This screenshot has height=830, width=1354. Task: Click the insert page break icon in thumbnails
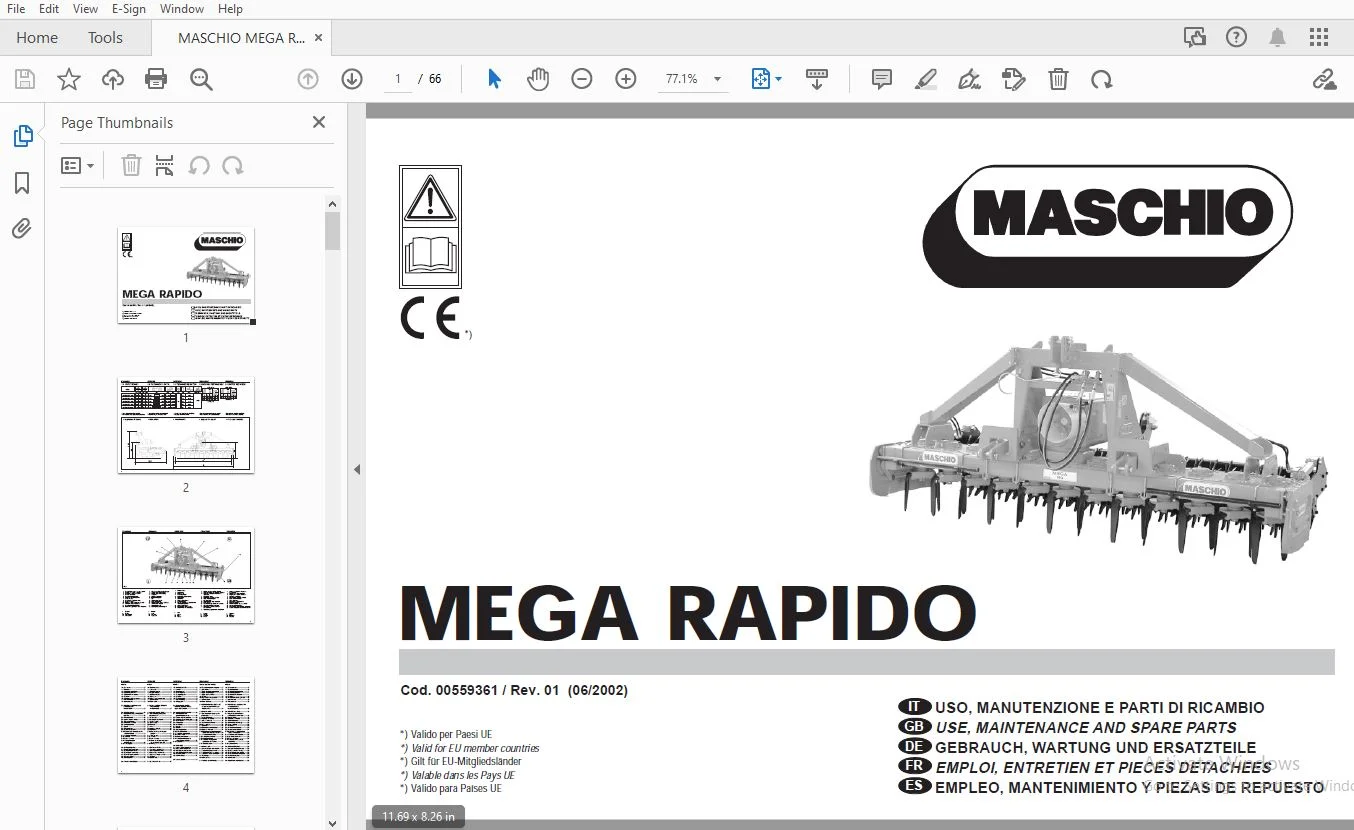165,166
